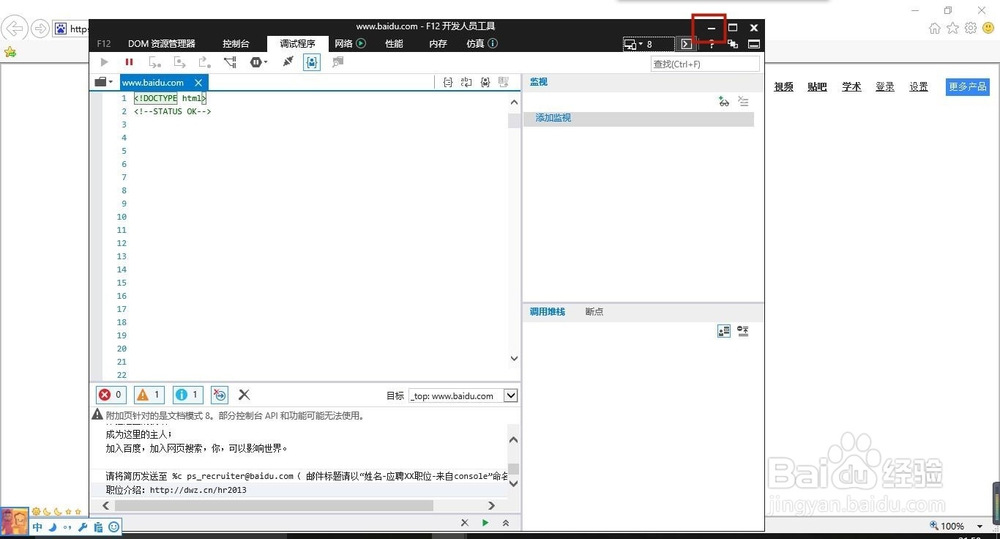Click the break on new worker icon

[x=230, y=62]
